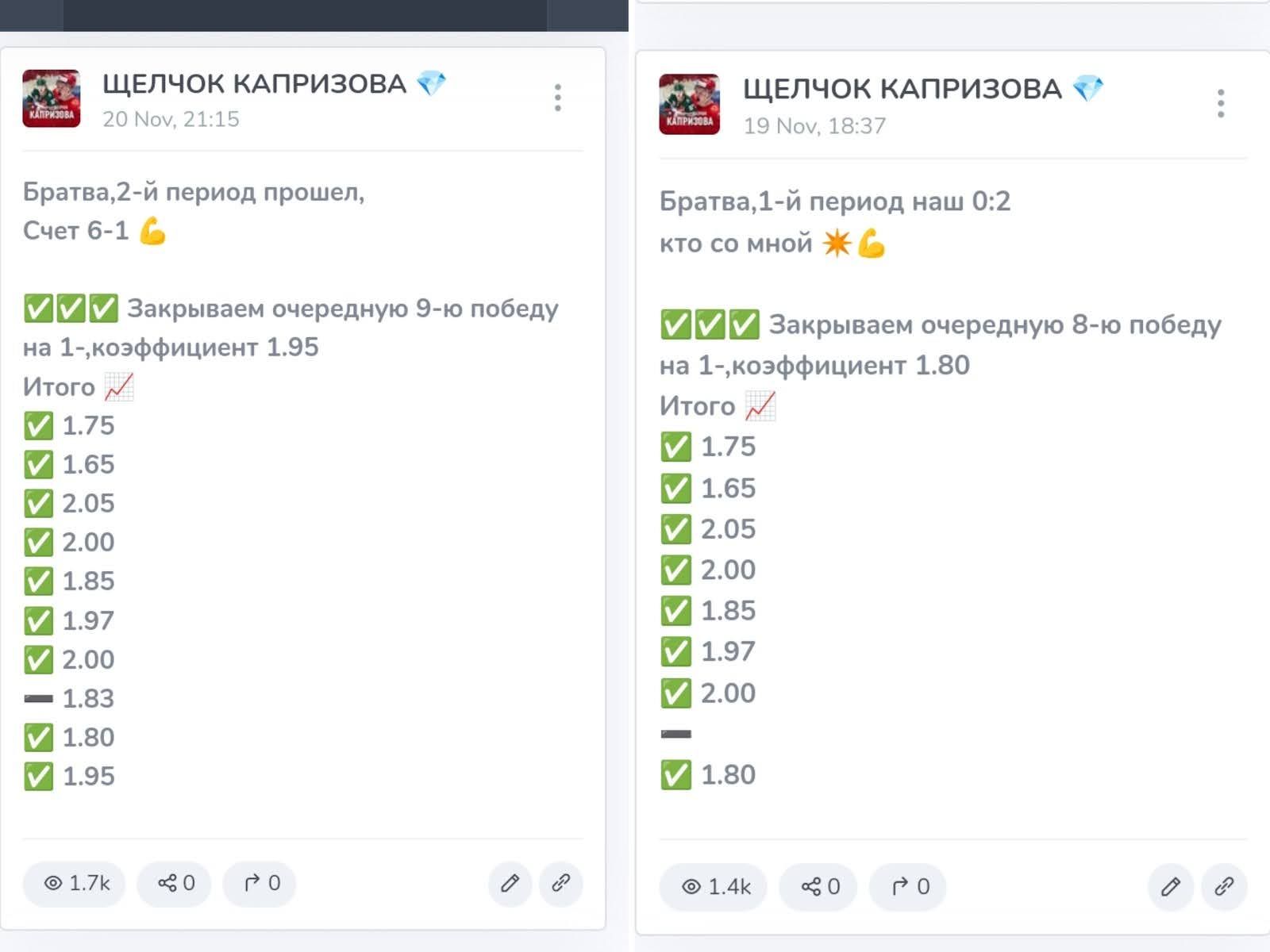Click the 19 Nov, 18:37 timestamp
Screen dimensions: 1270x952
(814, 125)
